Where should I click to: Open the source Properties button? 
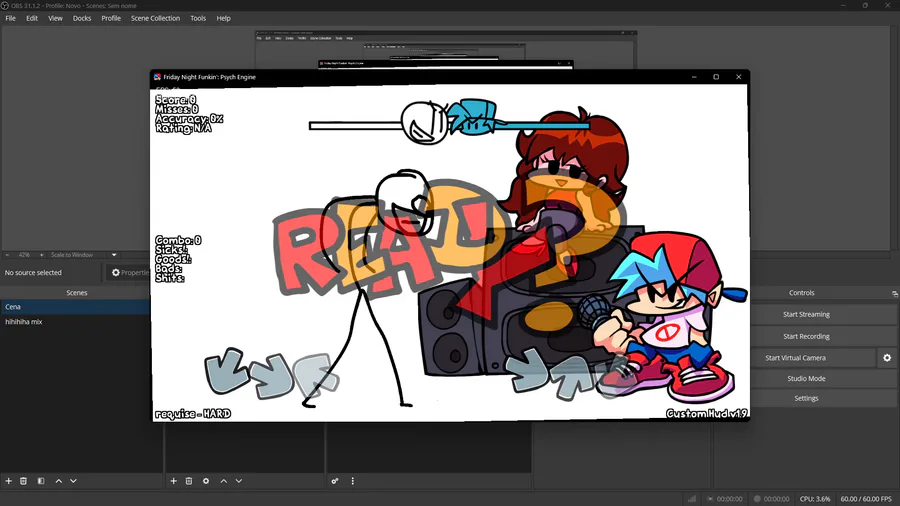pos(130,273)
